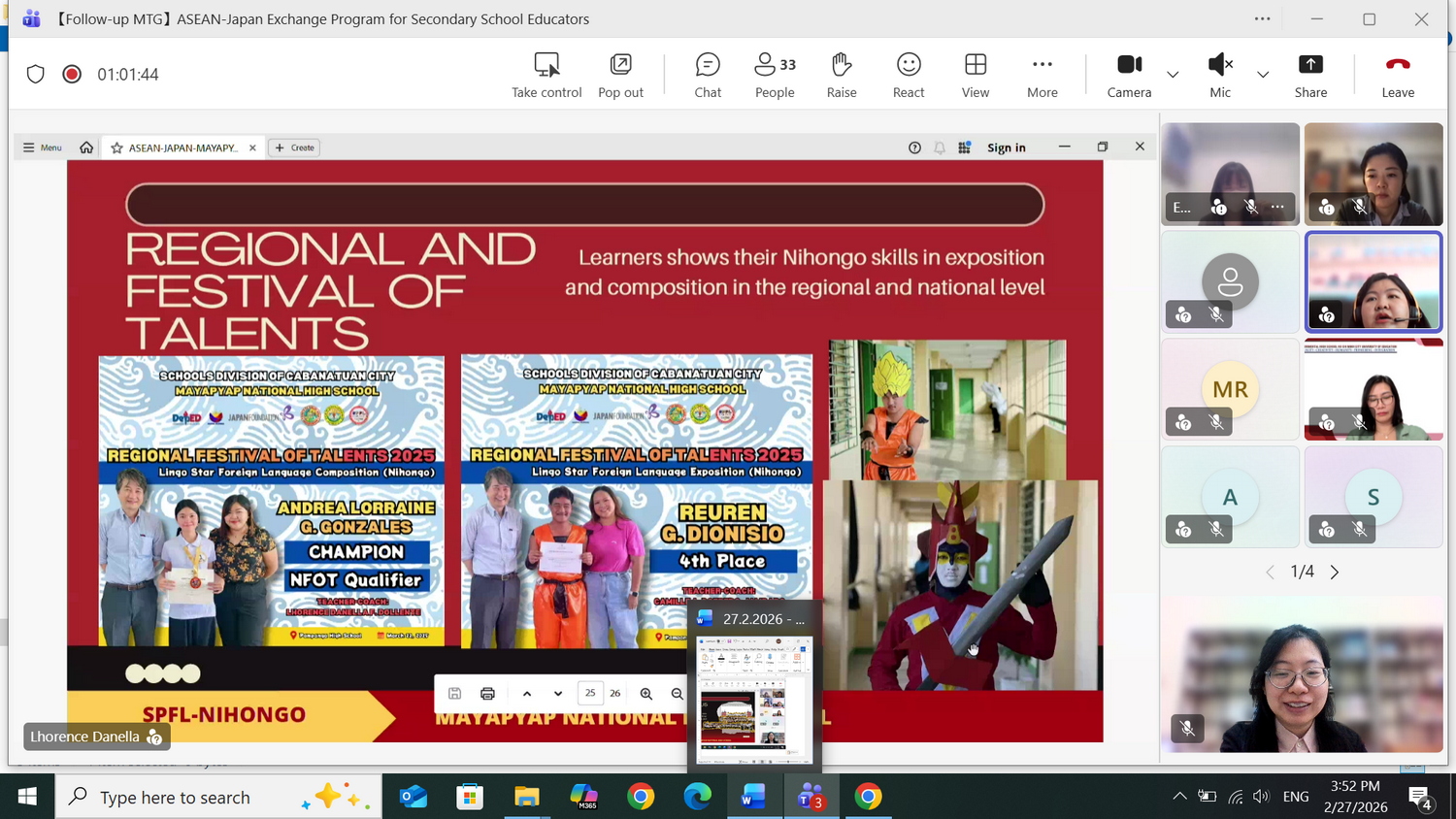Click the recording indicator icon
The image size is (1456, 819).
(72, 75)
